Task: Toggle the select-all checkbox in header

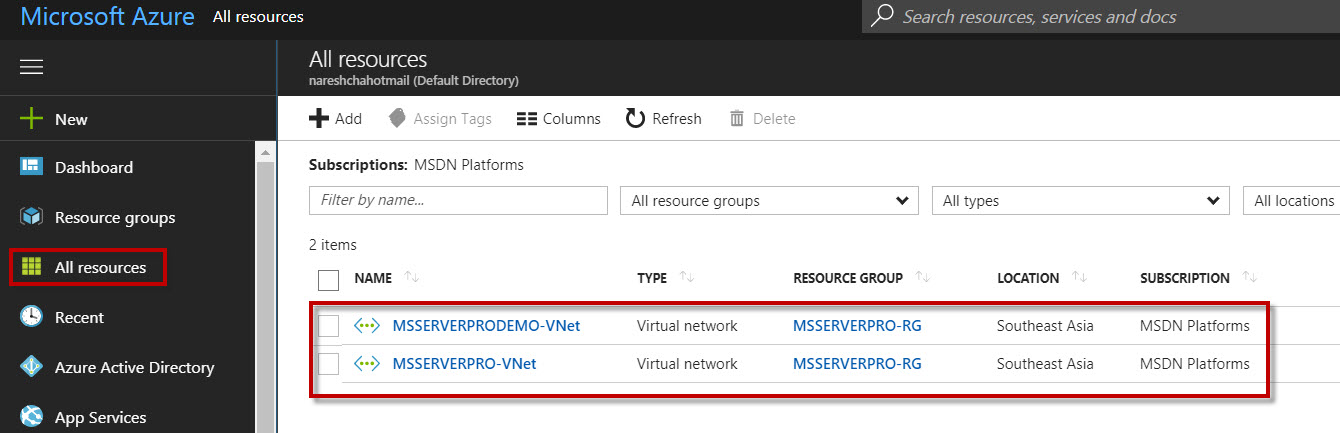Action: [x=328, y=279]
